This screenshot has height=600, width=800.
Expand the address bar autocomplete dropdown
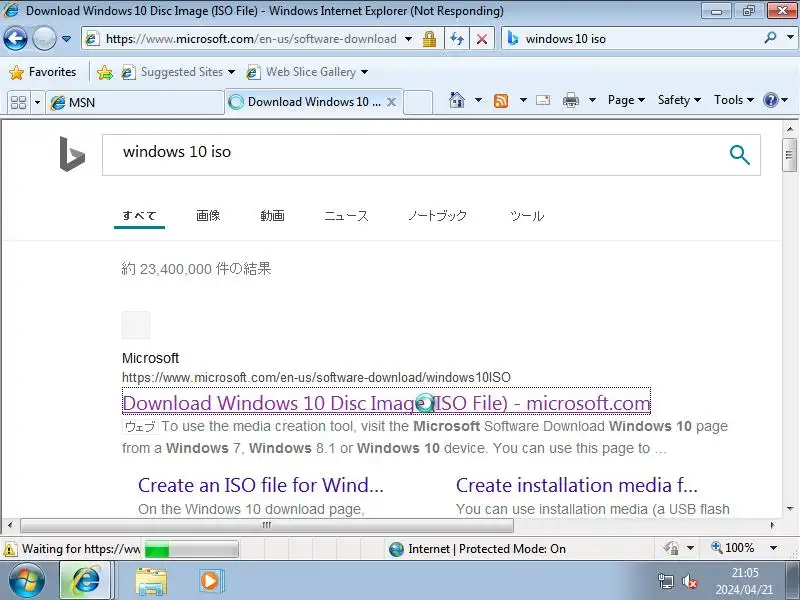pos(408,39)
